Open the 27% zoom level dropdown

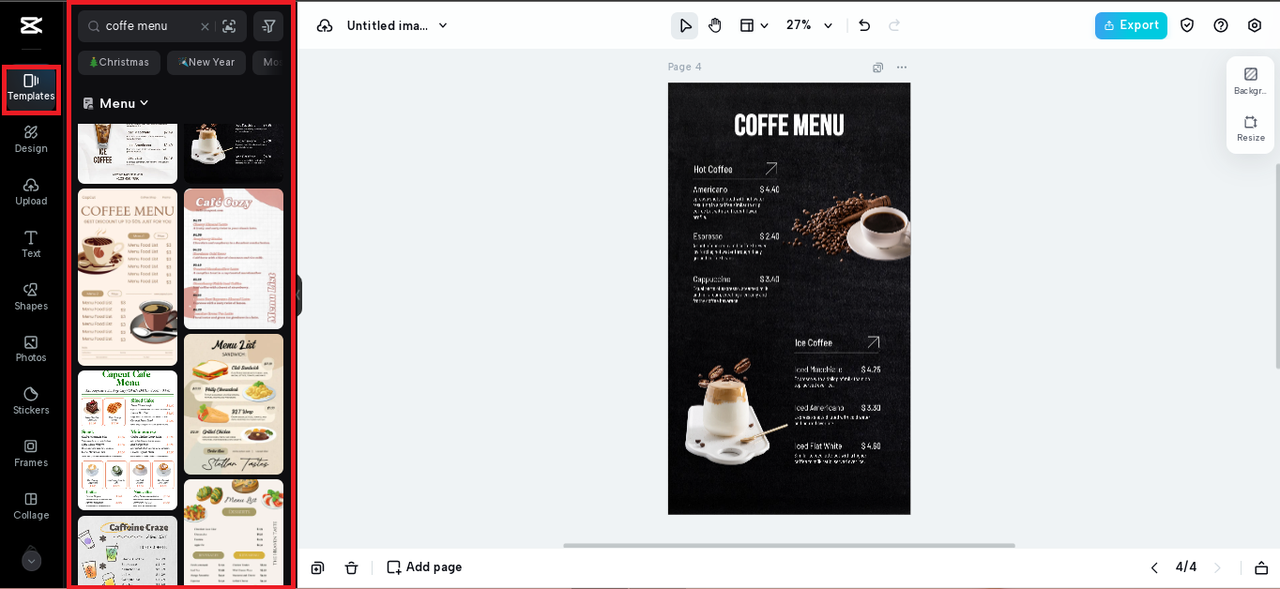coord(809,26)
